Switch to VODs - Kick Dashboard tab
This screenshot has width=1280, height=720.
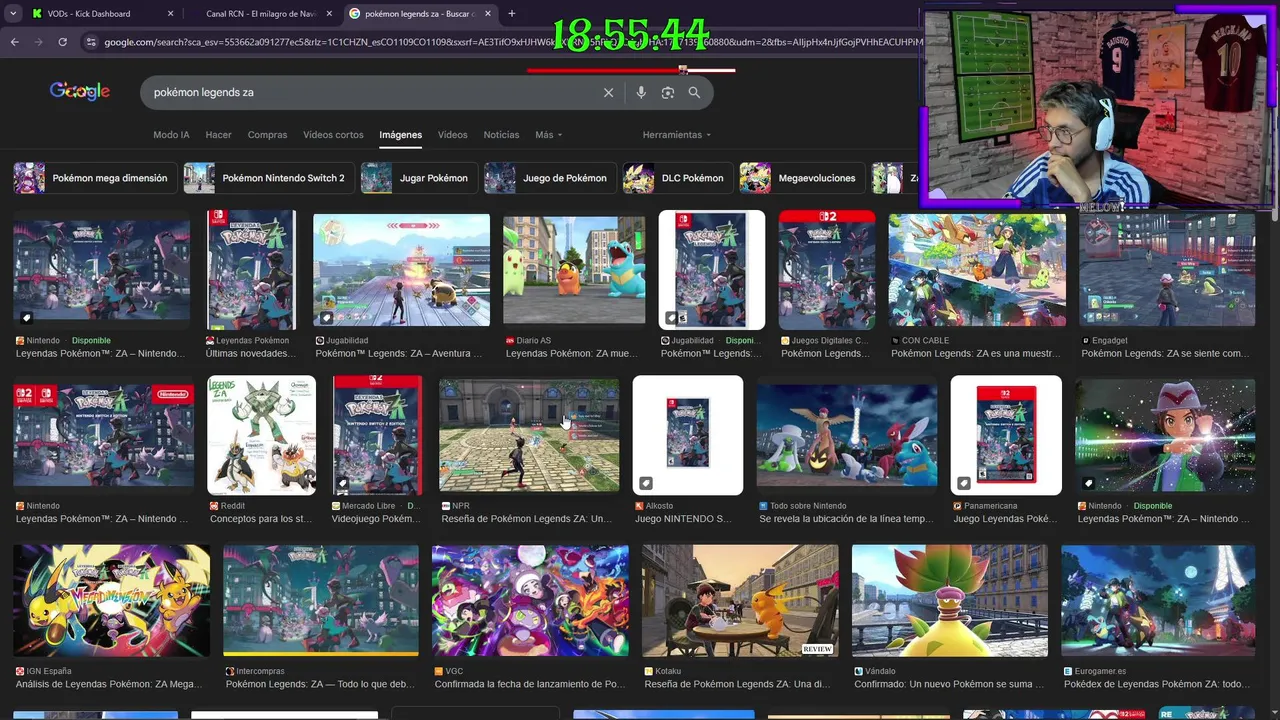pos(100,14)
